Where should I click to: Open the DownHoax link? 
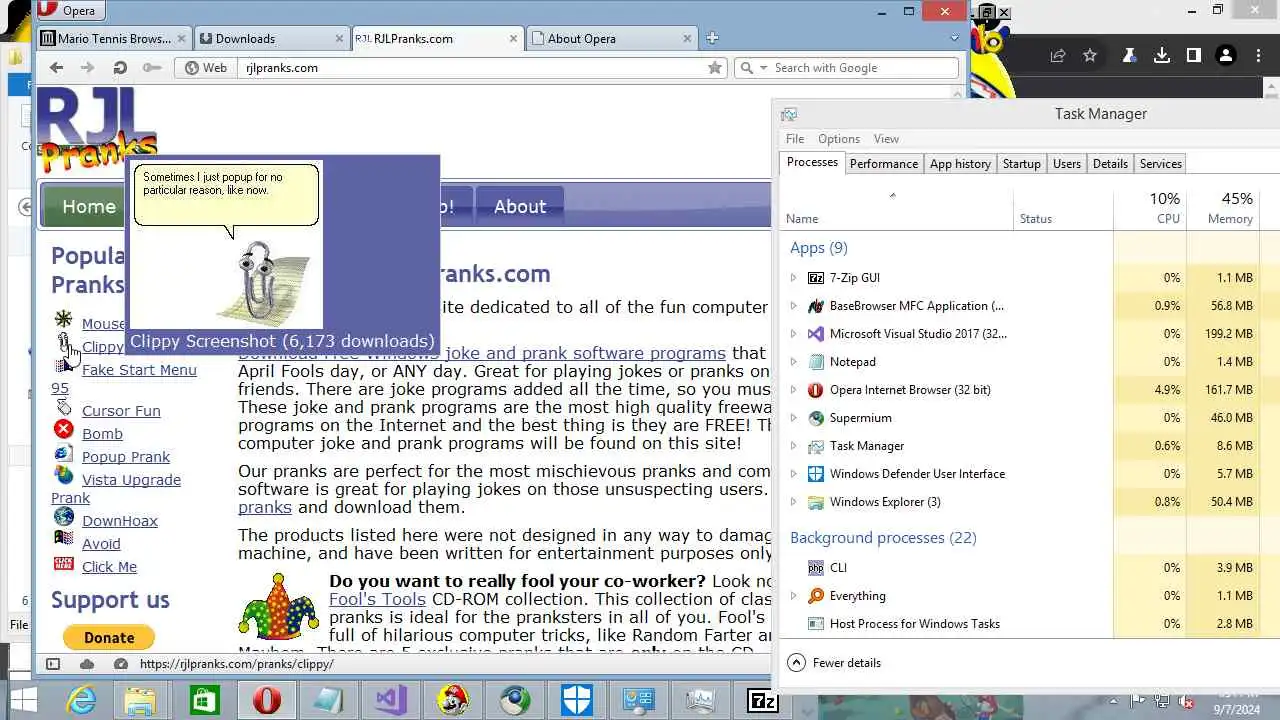120,521
